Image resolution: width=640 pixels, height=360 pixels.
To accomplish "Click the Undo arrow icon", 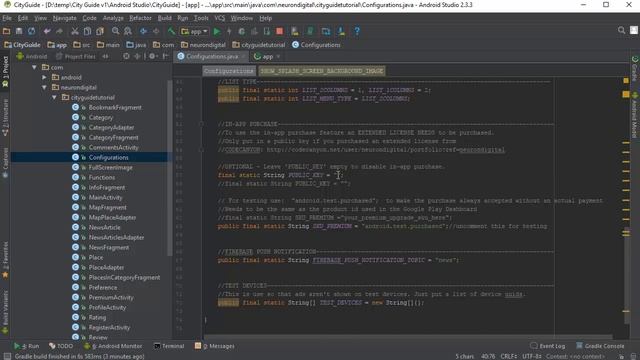I will [47, 31].
